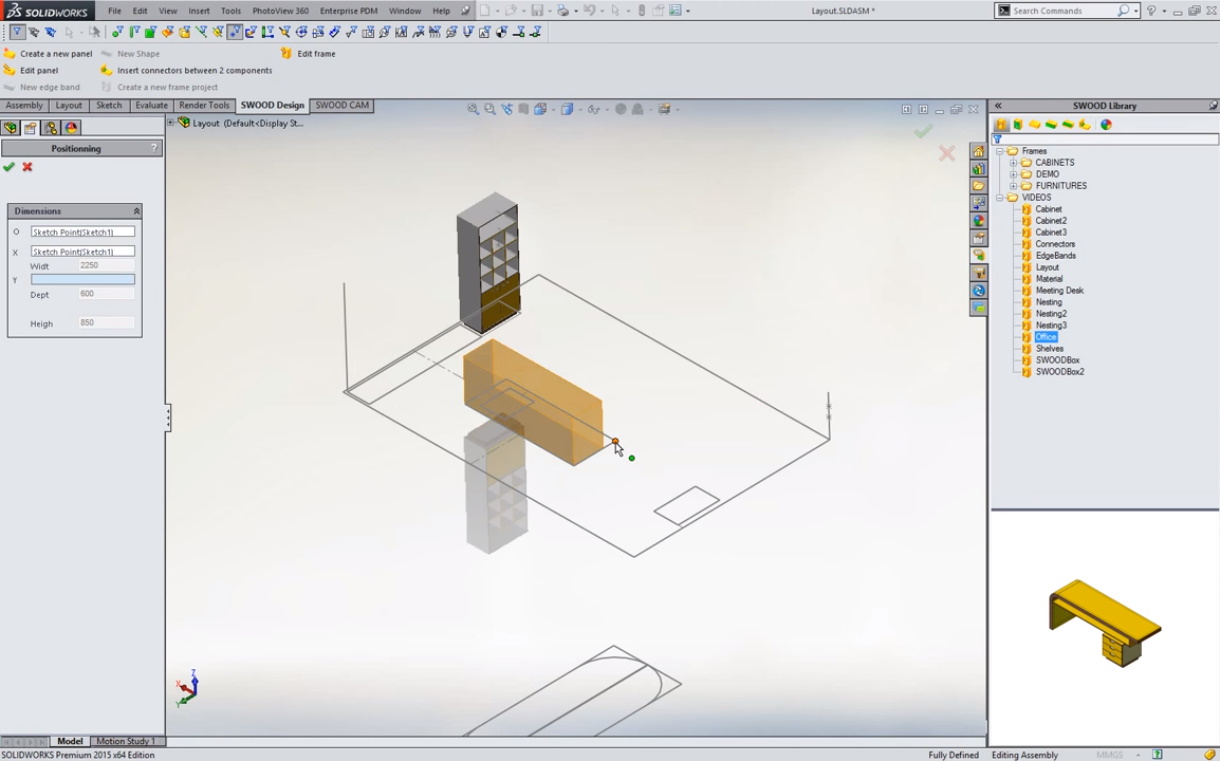The width and height of the screenshot is (1220, 761).
Task: Open the Edit frame tool
Action: (316, 54)
